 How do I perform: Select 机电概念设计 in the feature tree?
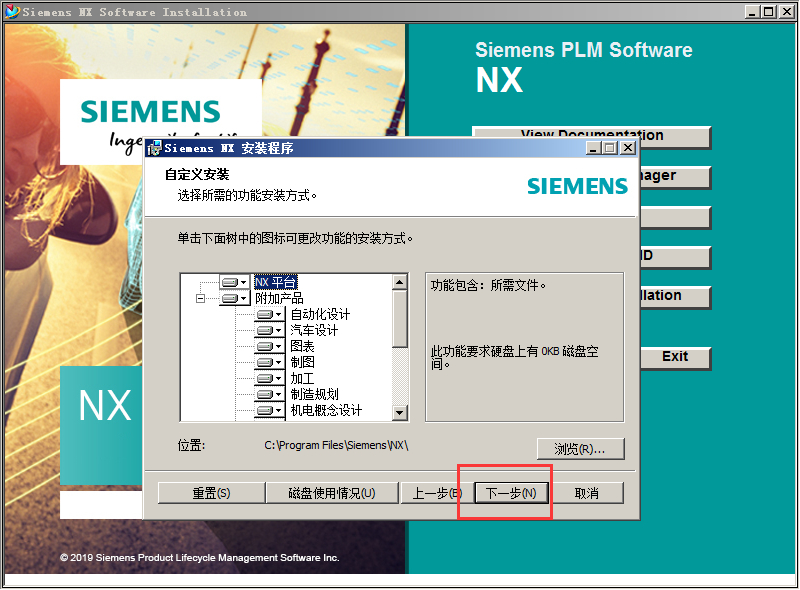(x=327, y=410)
